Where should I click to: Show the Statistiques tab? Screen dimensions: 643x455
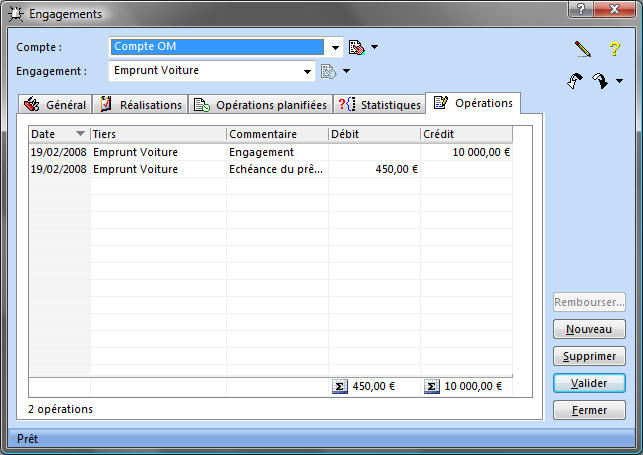(x=380, y=104)
